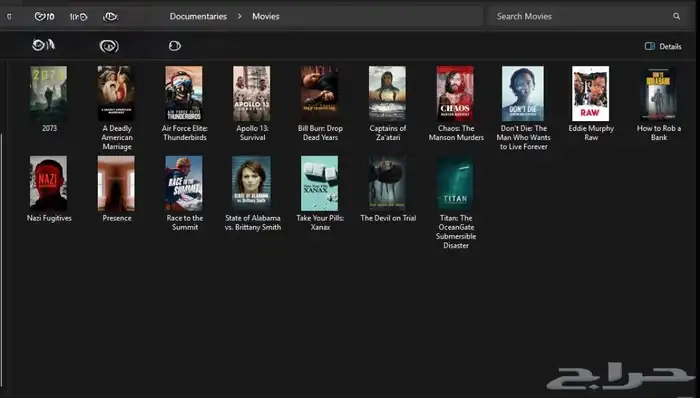Go to Documentaries in the breadcrumb path
The image size is (700, 398).
(198, 17)
